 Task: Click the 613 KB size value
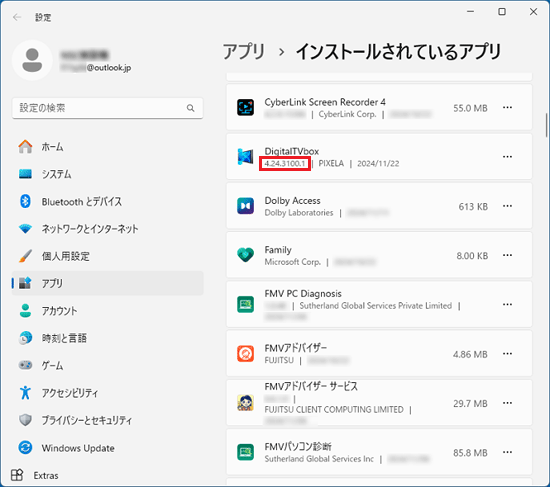click(x=473, y=207)
